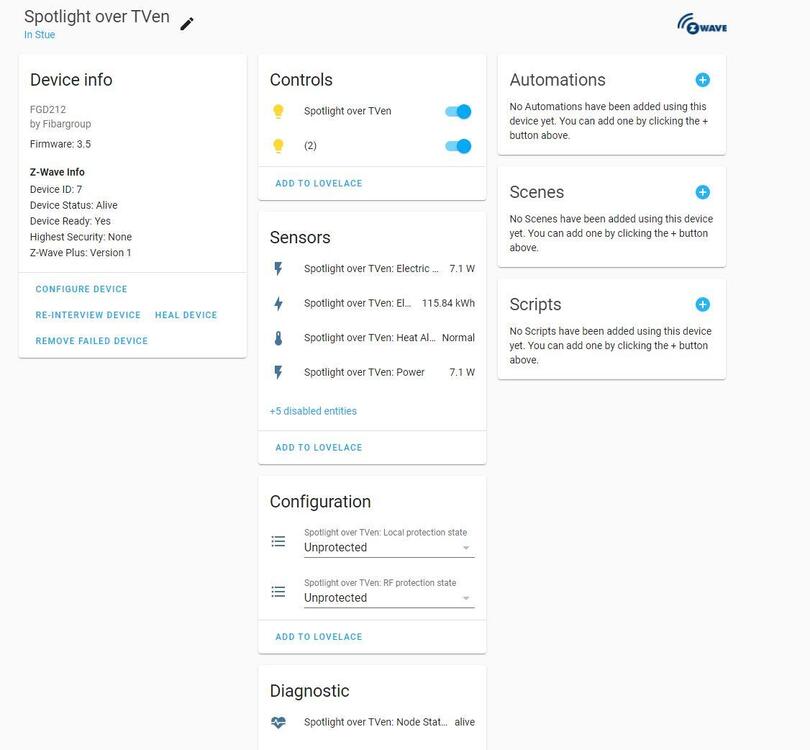810x750 pixels.
Task: Click the Z-Wave logo icon
Action: click(702, 24)
